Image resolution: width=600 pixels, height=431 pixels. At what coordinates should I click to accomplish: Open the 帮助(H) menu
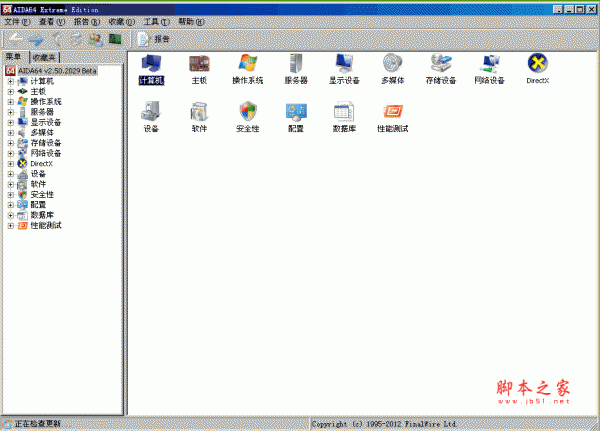click(191, 22)
